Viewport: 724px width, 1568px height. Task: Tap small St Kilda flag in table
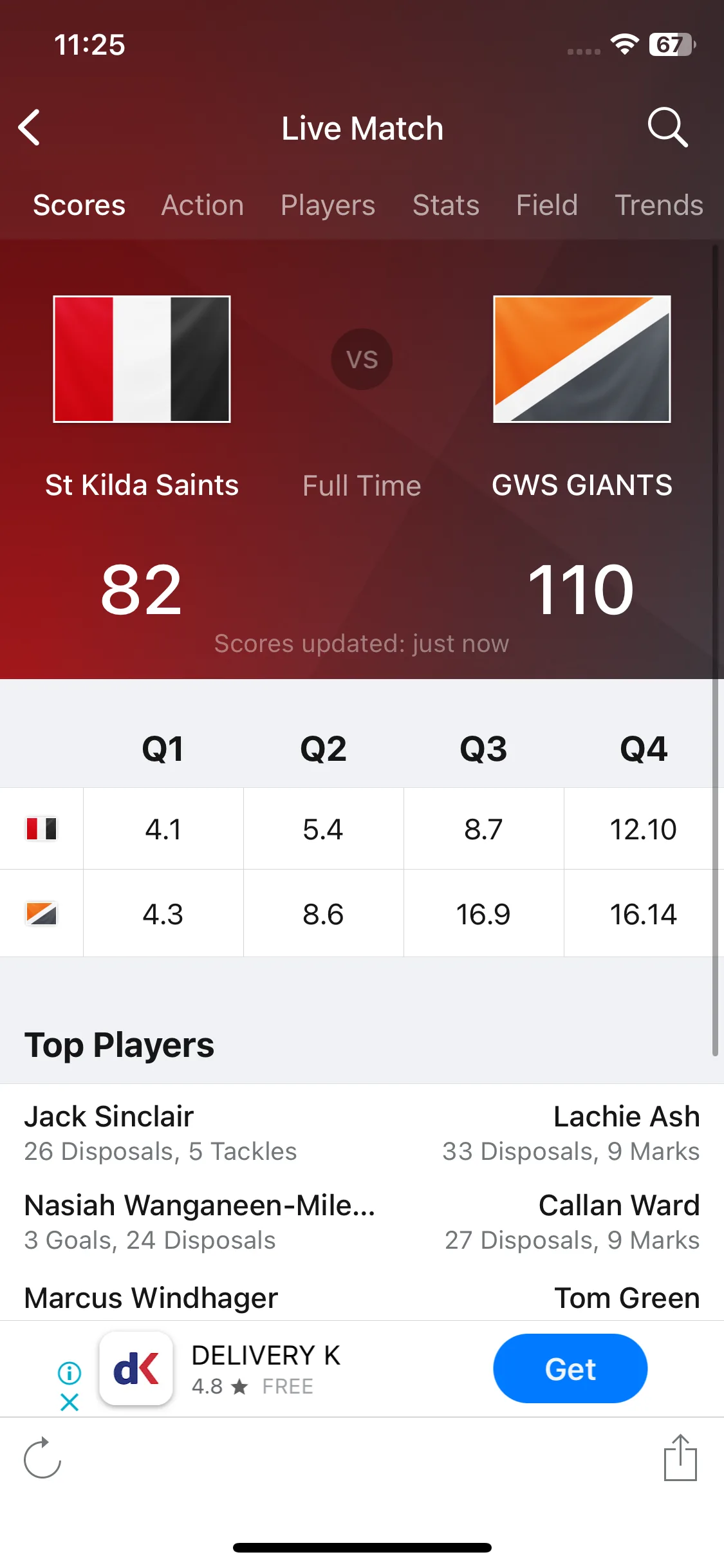coord(42,828)
